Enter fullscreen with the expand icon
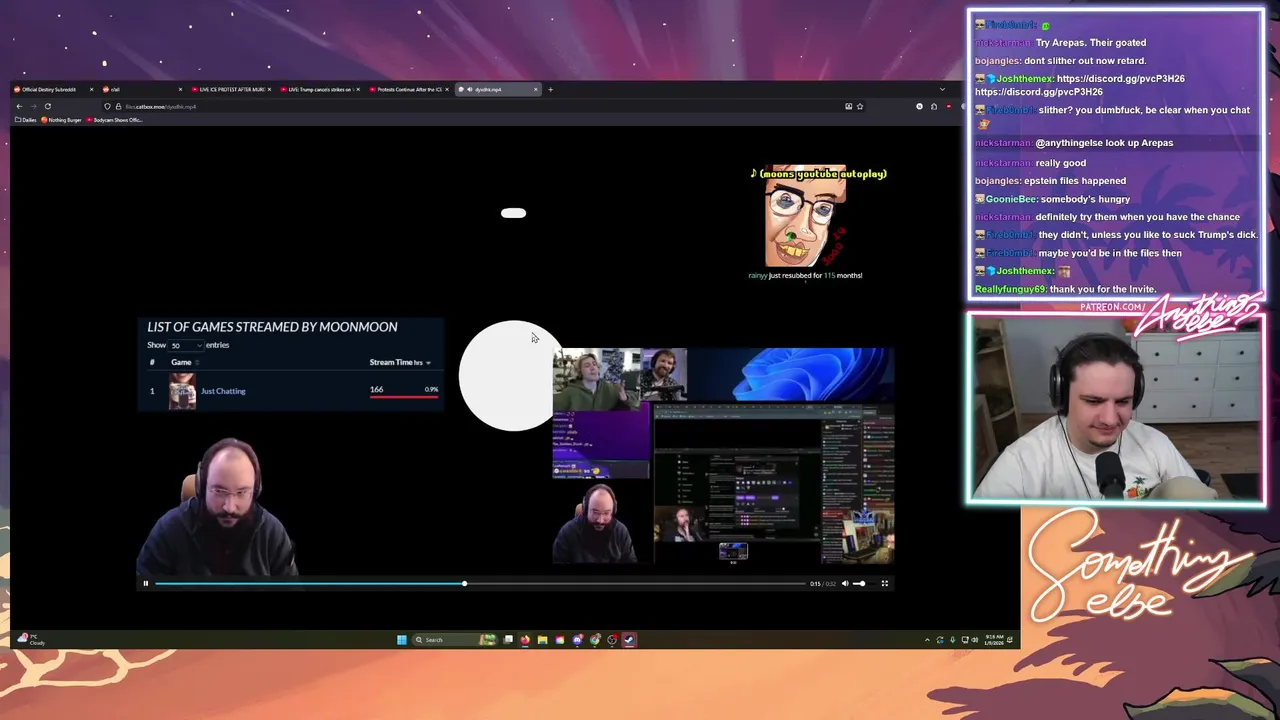This screenshot has height=720, width=1280. tap(885, 583)
